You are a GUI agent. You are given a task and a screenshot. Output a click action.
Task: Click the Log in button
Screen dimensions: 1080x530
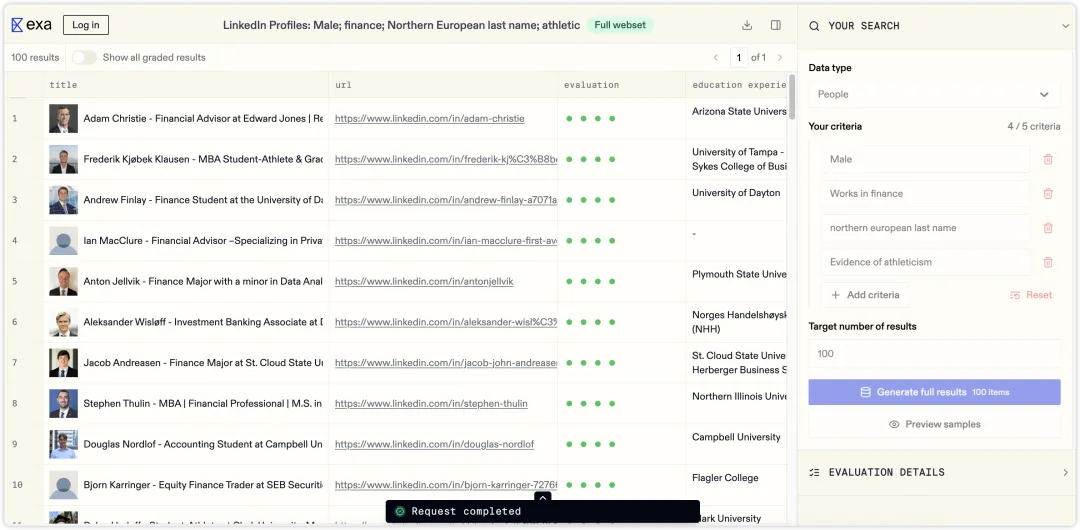point(85,26)
